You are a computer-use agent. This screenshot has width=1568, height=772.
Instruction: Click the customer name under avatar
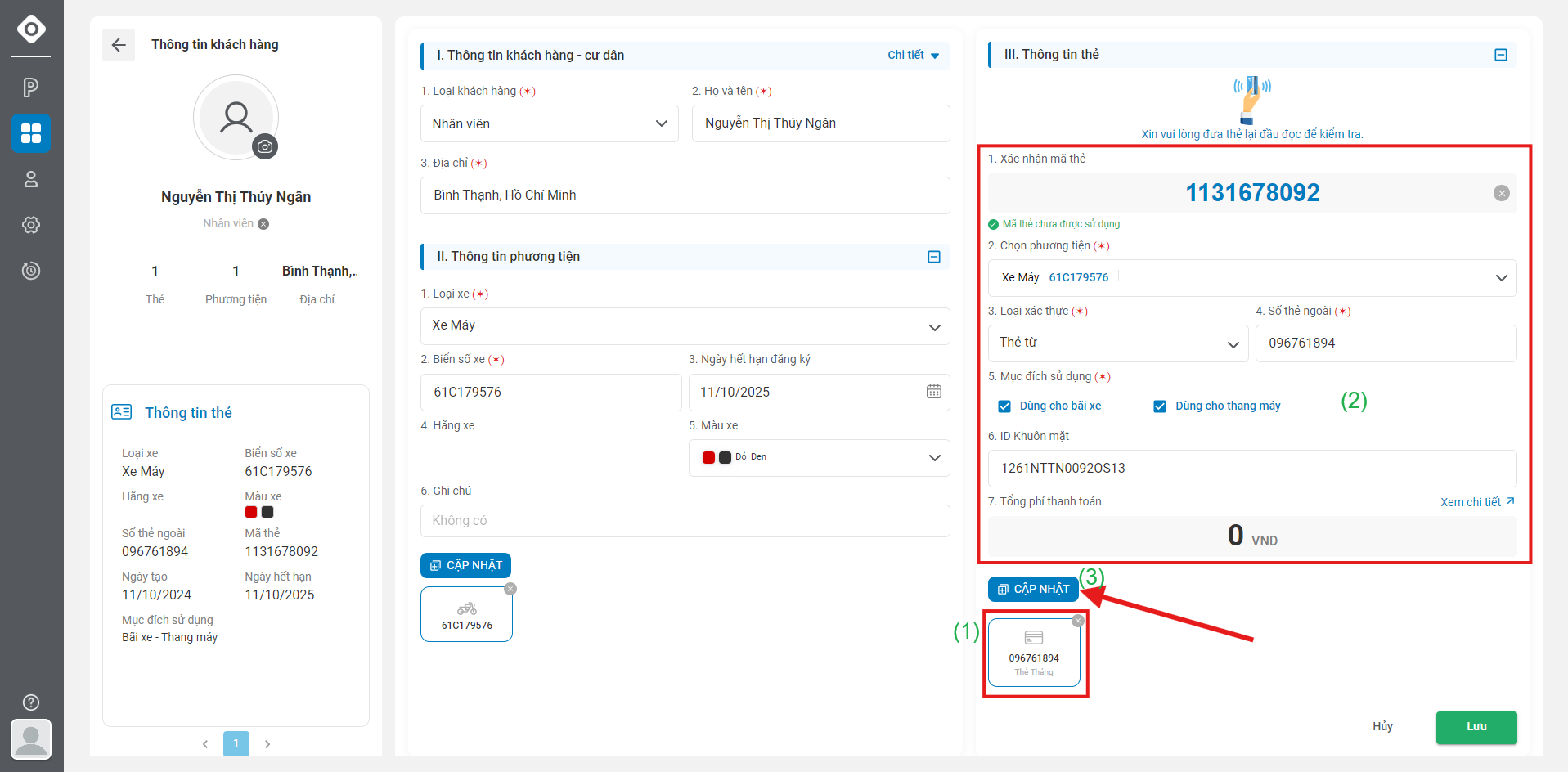[x=236, y=197]
